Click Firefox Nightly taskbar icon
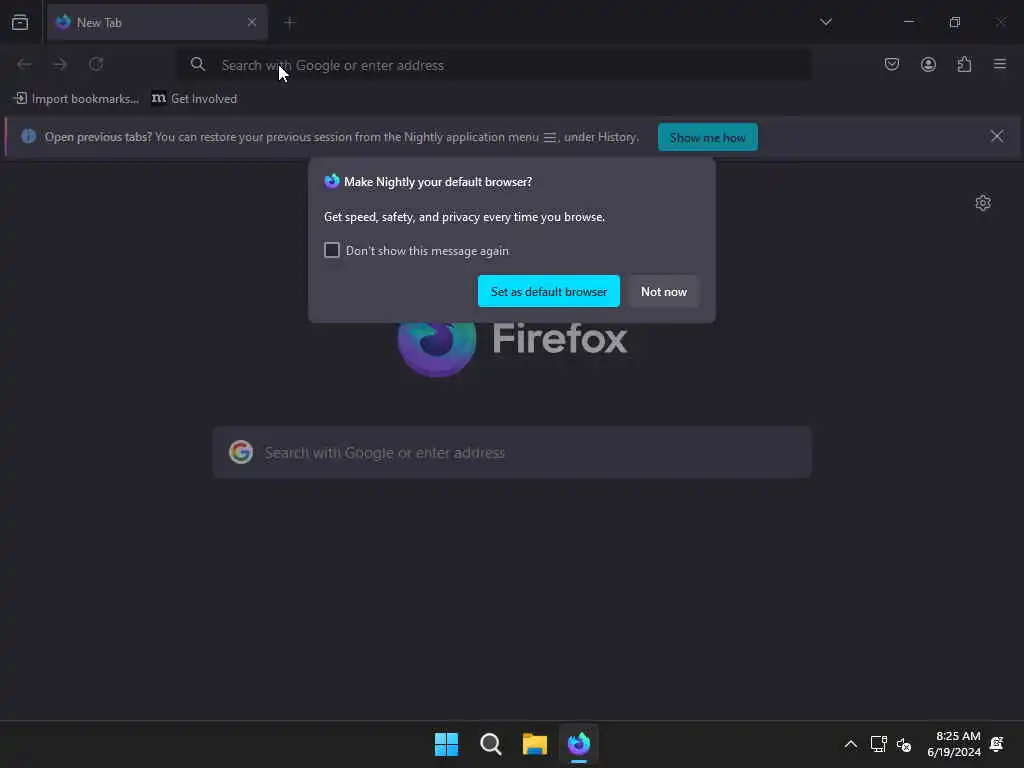The height and width of the screenshot is (768, 1024). pos(579,744)
